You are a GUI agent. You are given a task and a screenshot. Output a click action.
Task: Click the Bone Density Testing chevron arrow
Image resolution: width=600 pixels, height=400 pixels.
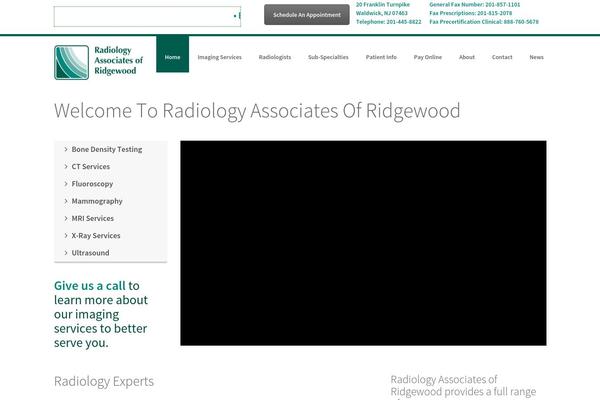(x=66, y=149)
